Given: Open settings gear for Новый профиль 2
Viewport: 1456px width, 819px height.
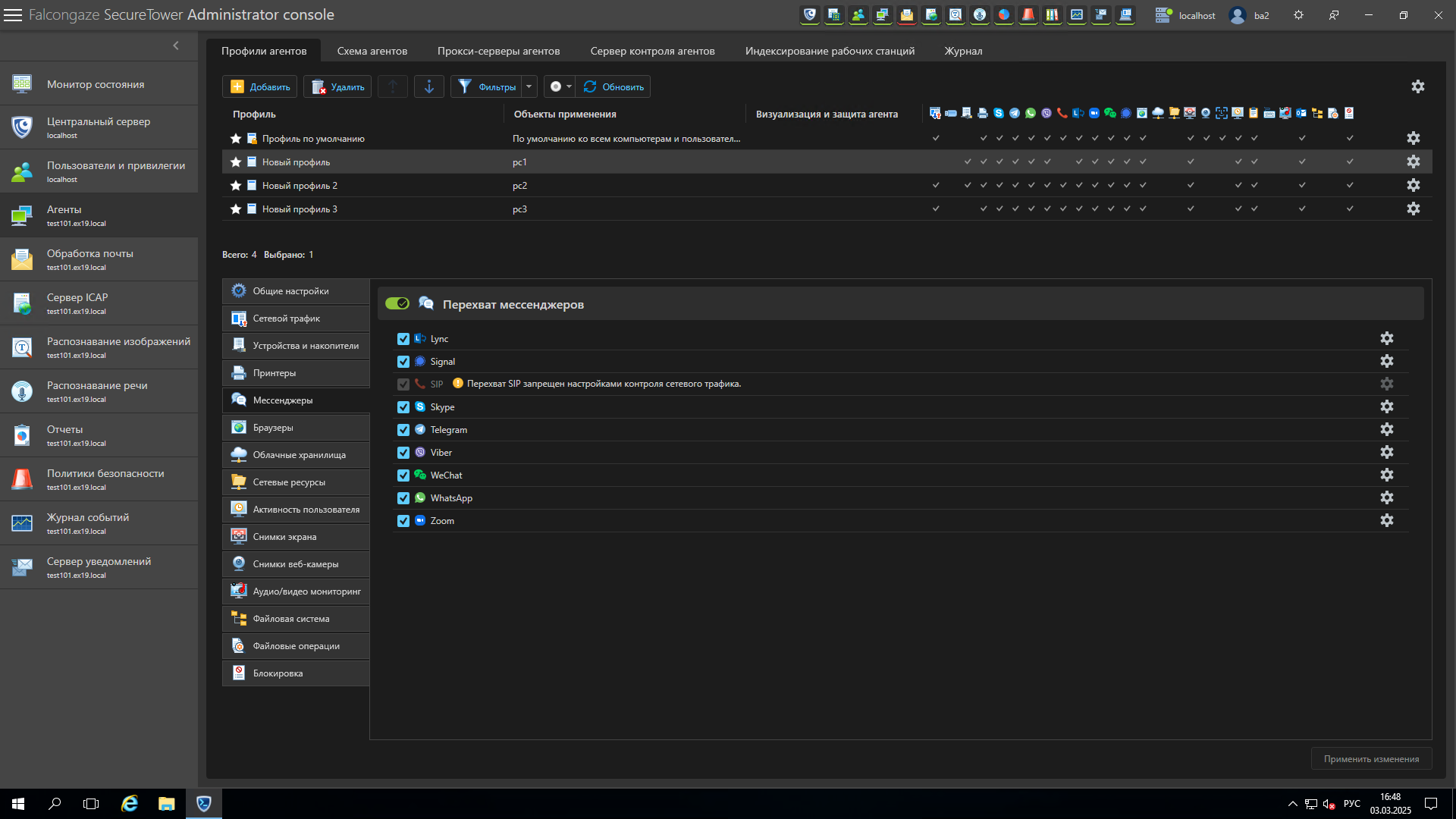Looking at the screenshot, I should pyautogui.click(x=1414, y=185).
